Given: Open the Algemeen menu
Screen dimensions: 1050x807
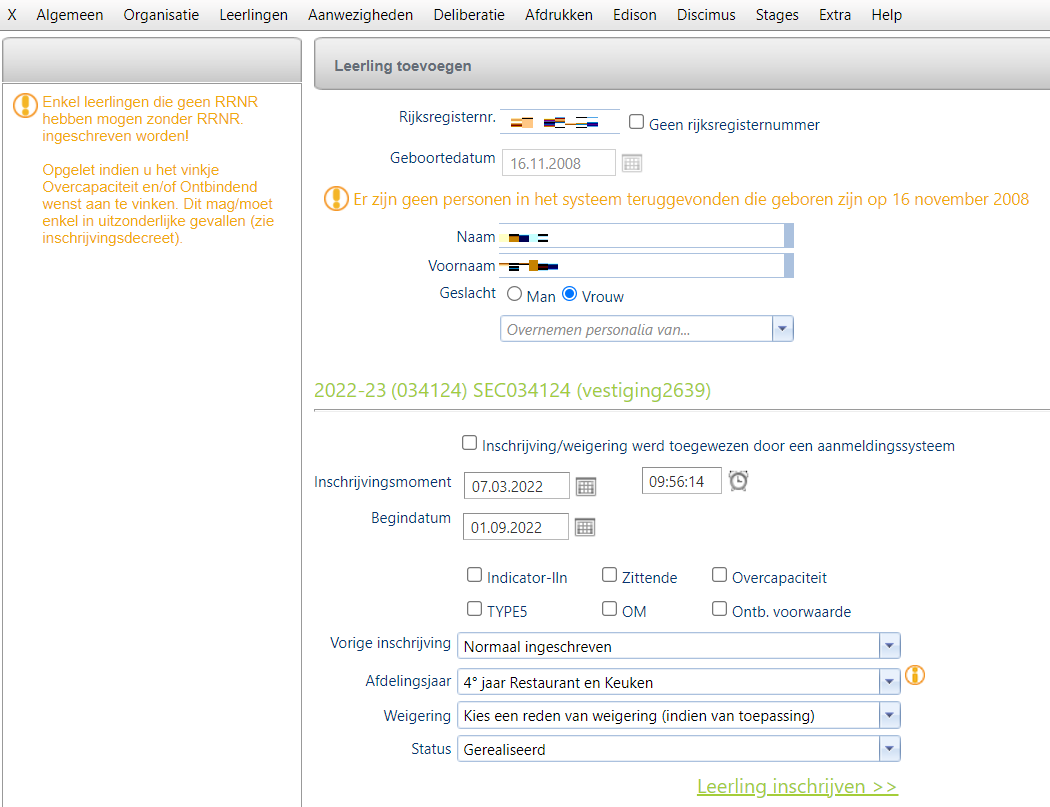Looking at the screenshot, I should click(x=70, y=15).
